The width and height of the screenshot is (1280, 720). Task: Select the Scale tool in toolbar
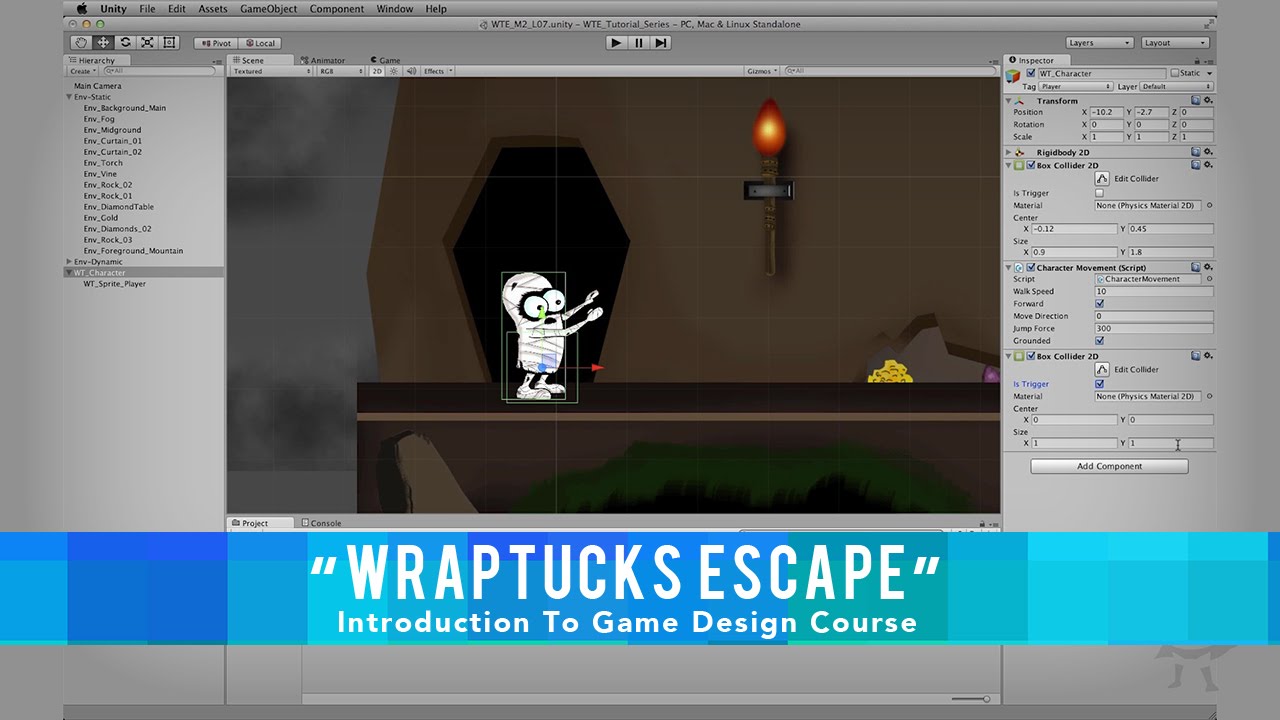(147, 42)
